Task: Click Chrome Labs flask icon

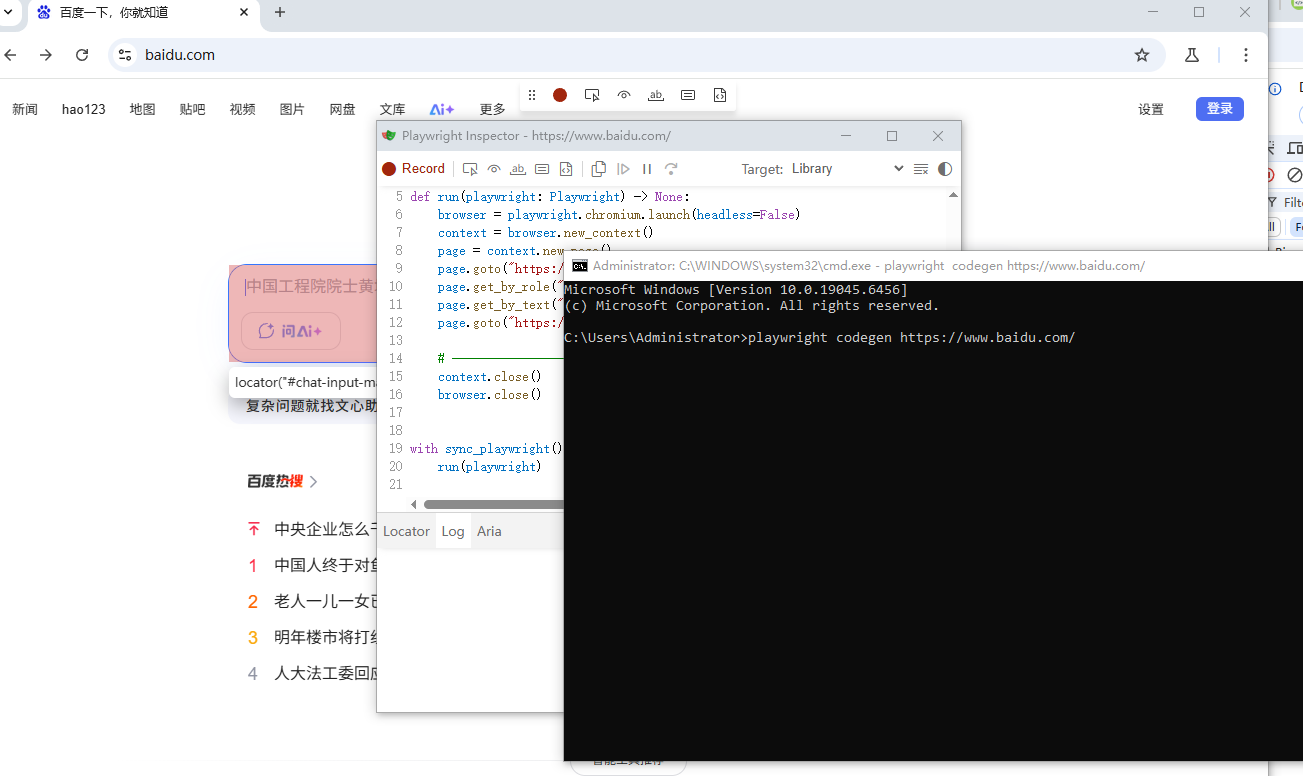Action: tap(1192, 55)
